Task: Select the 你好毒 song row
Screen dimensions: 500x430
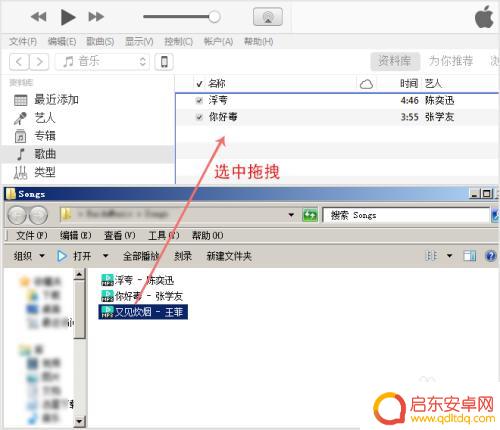Action: (337, 117)
